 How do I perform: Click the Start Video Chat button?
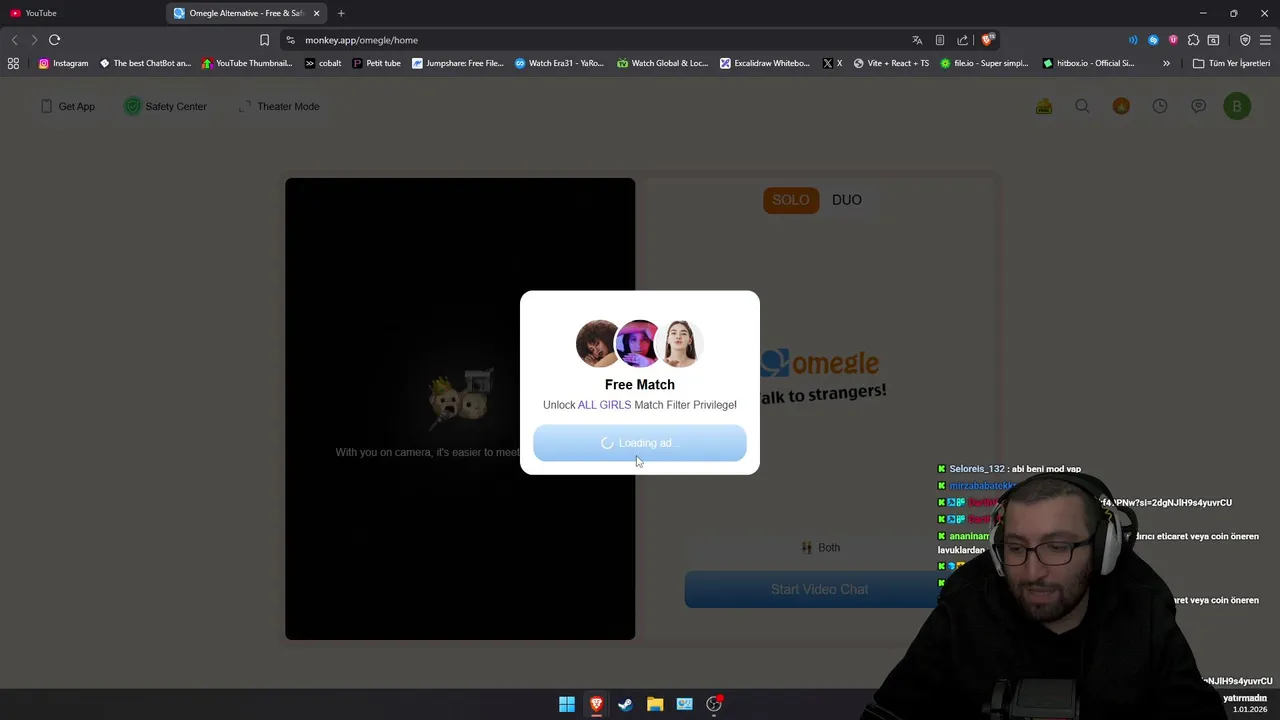tap(819, 589)
